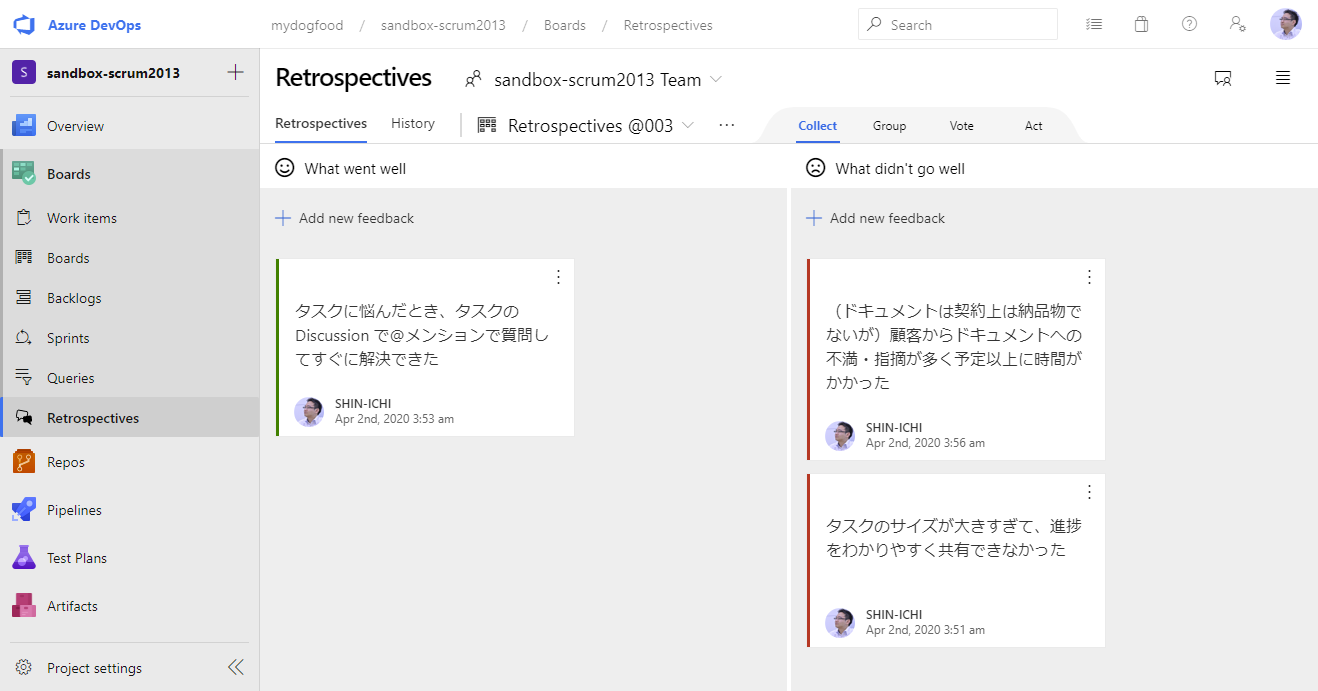The width and height of the screenshot is (1318, 691).
Task: Open the Overview section in the sidebar
Action: pos(77,125)
